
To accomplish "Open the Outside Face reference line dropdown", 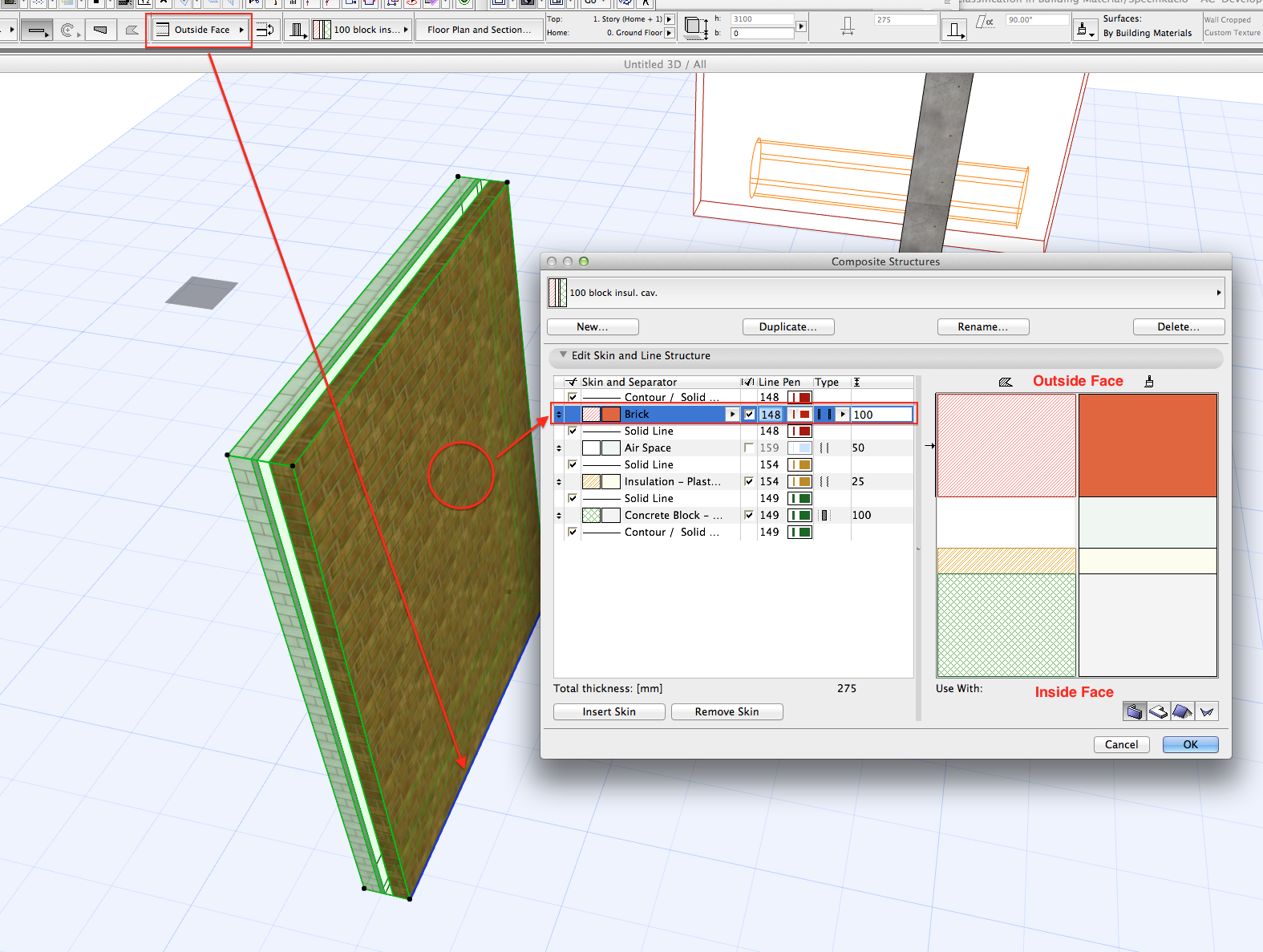I will [202, 30].
